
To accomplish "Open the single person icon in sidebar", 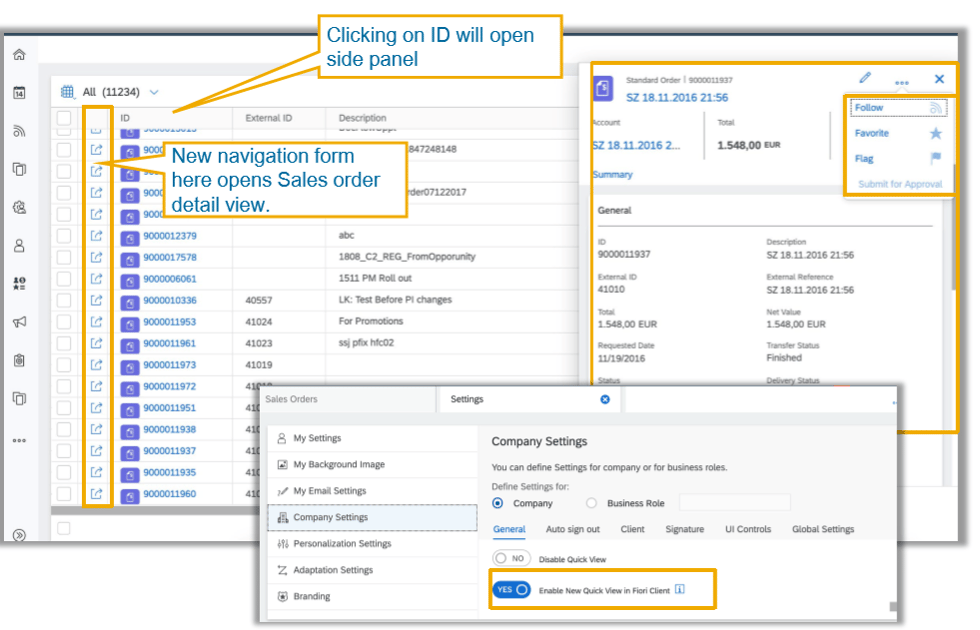I will coord(19,246).
